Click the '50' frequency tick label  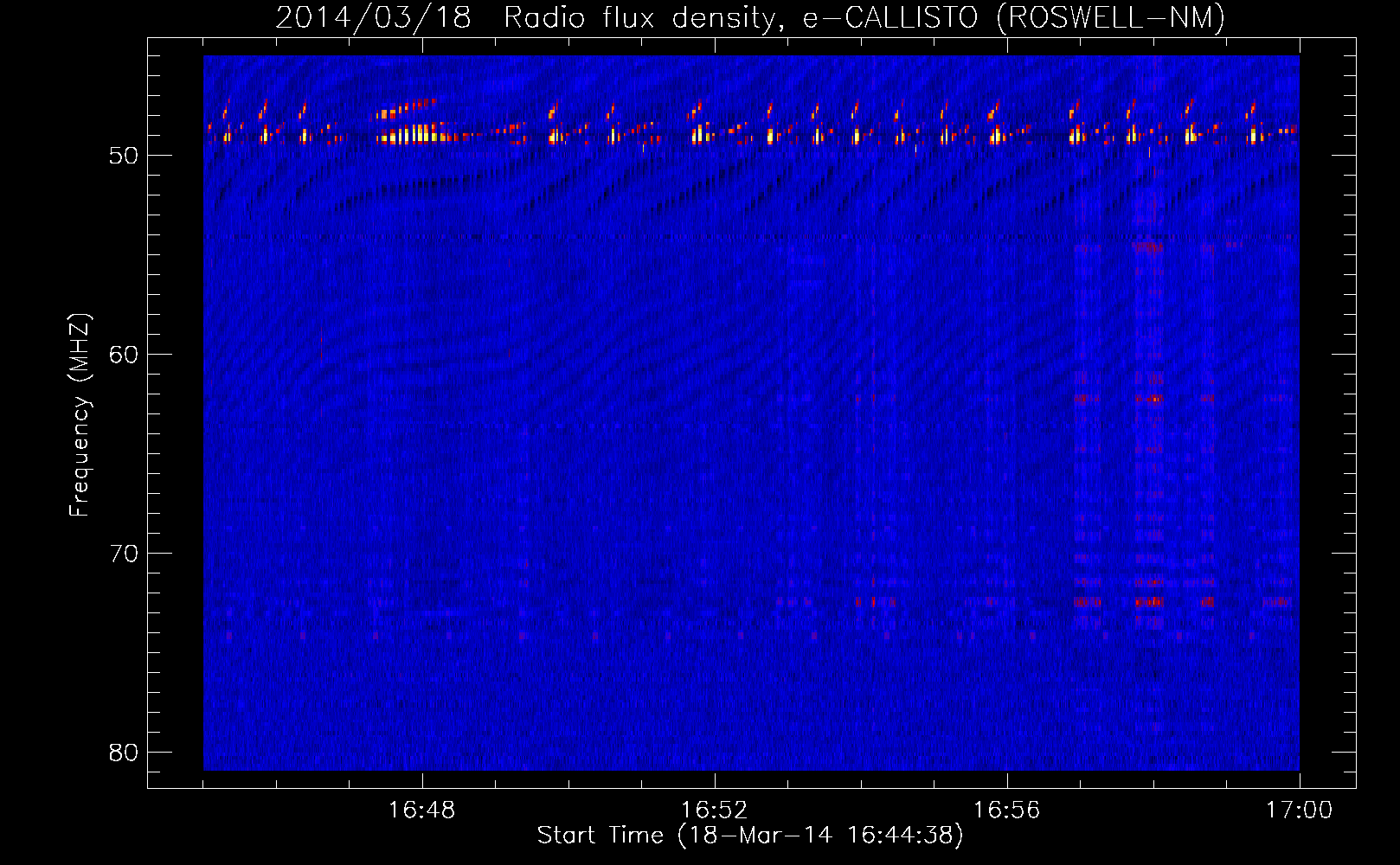(124, 156)
